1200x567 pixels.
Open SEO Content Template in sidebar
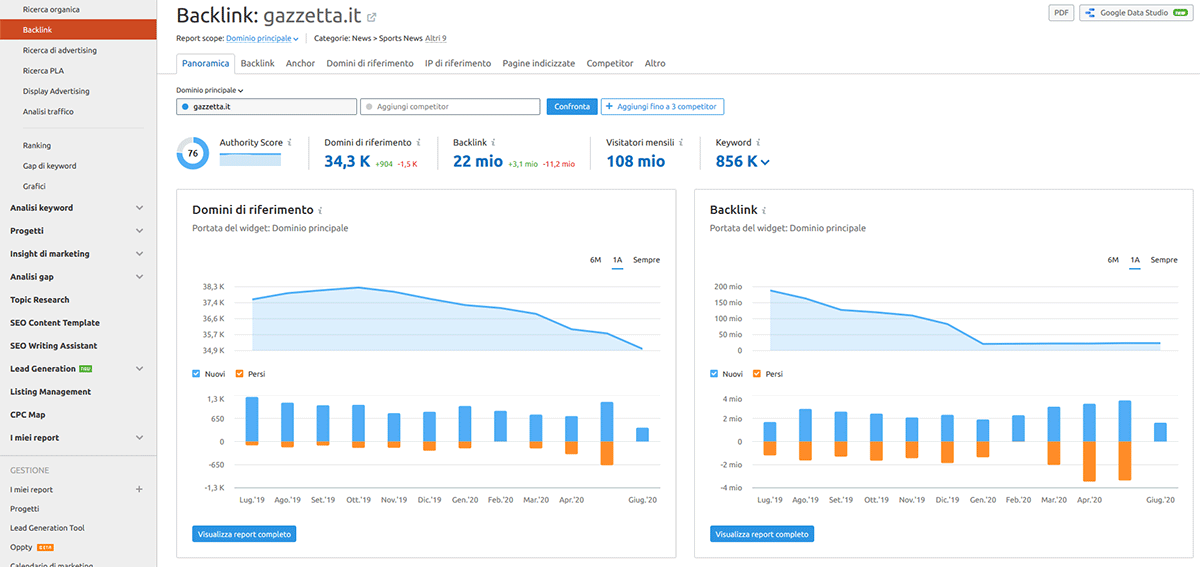coord(55,323)
